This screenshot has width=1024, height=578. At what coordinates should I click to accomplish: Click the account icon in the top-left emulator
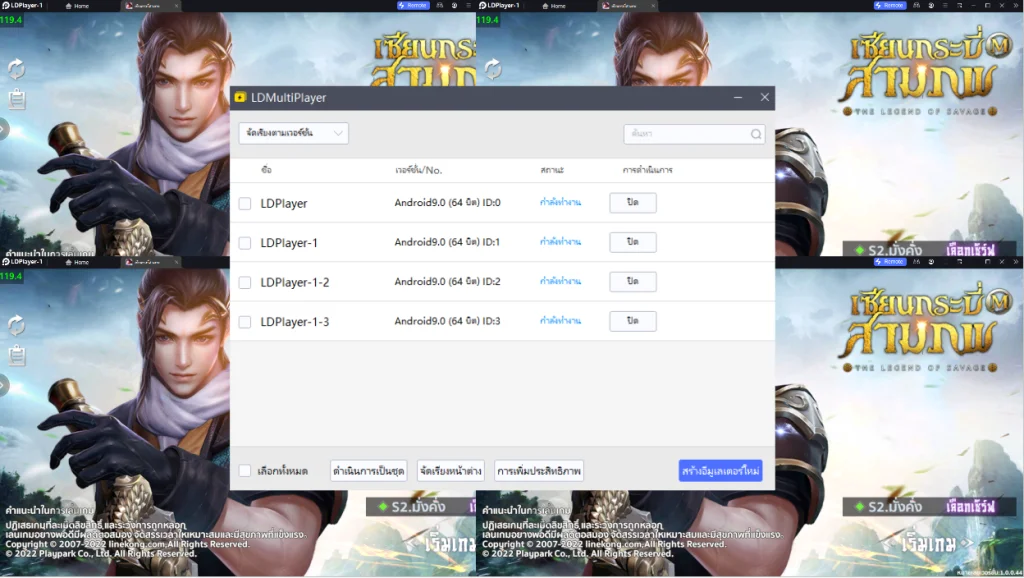tap(454, 5)
